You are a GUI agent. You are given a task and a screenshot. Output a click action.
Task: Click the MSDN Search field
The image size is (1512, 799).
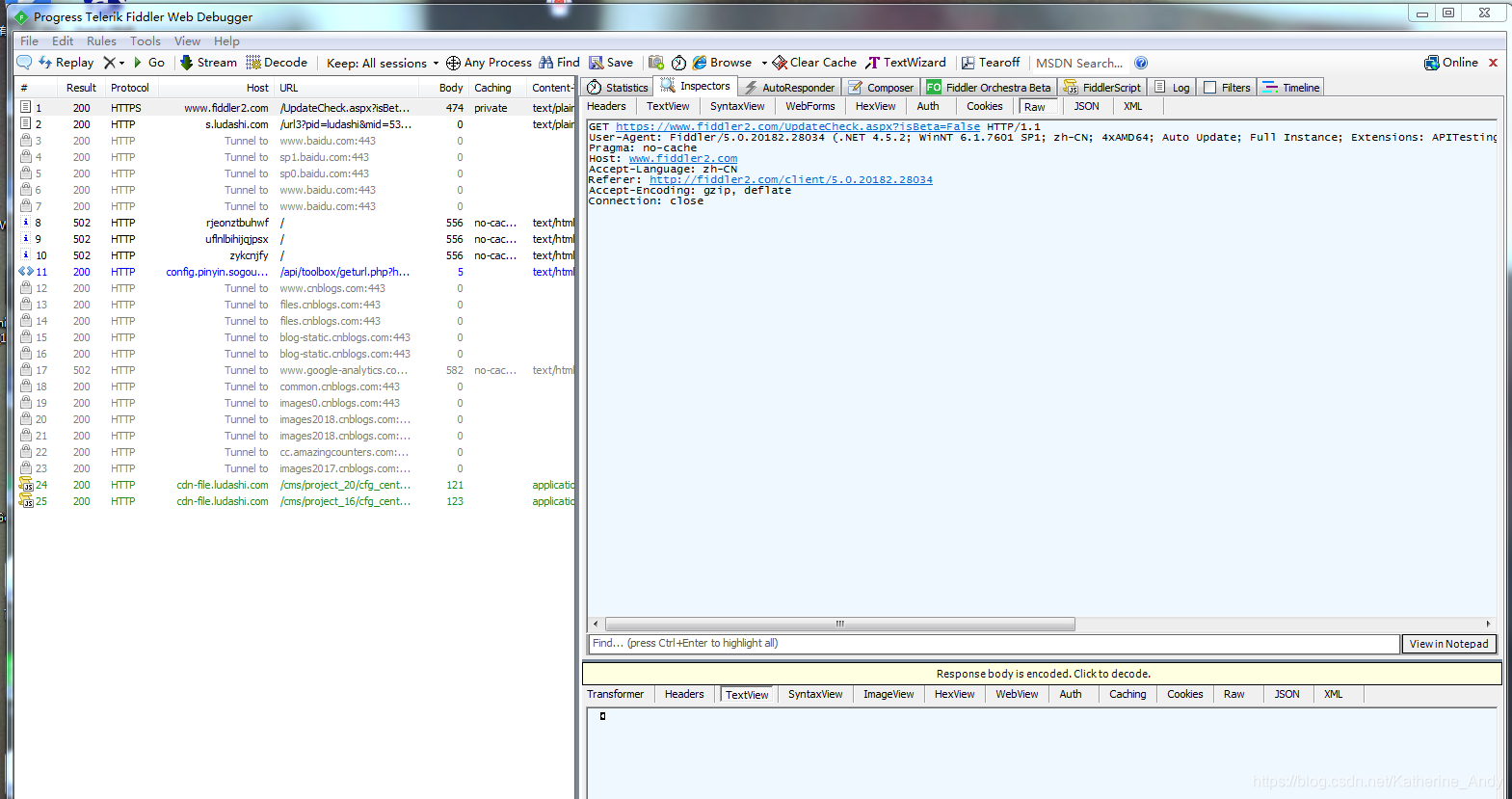(1079, 63)
